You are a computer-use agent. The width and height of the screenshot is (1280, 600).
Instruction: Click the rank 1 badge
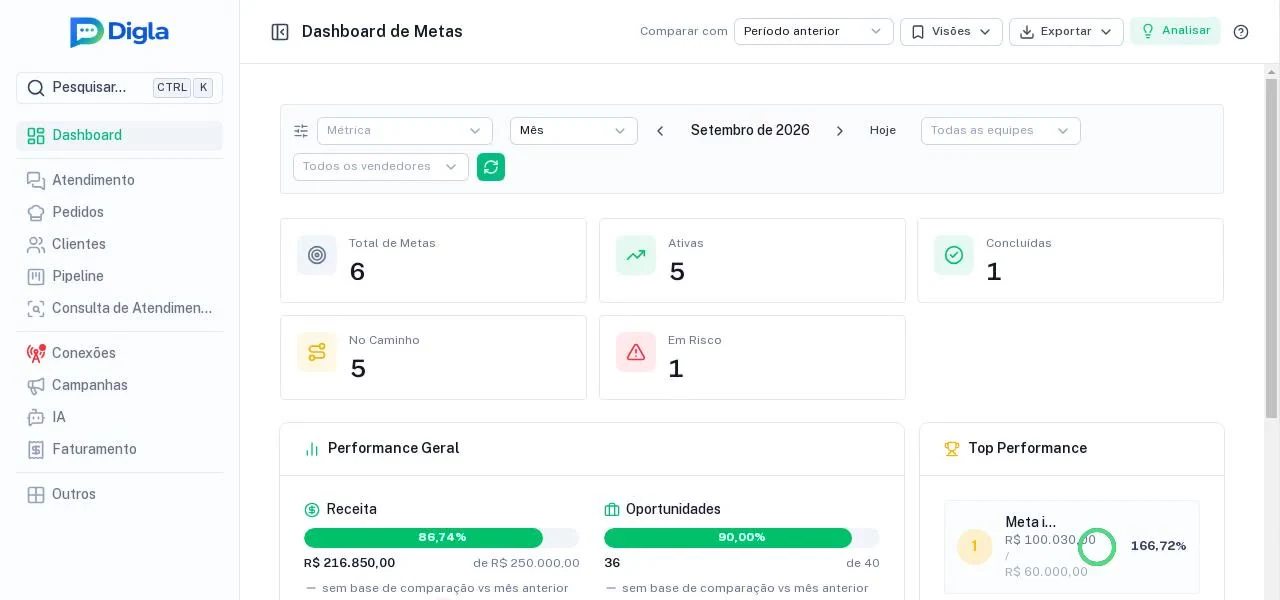tap(975, 547)
